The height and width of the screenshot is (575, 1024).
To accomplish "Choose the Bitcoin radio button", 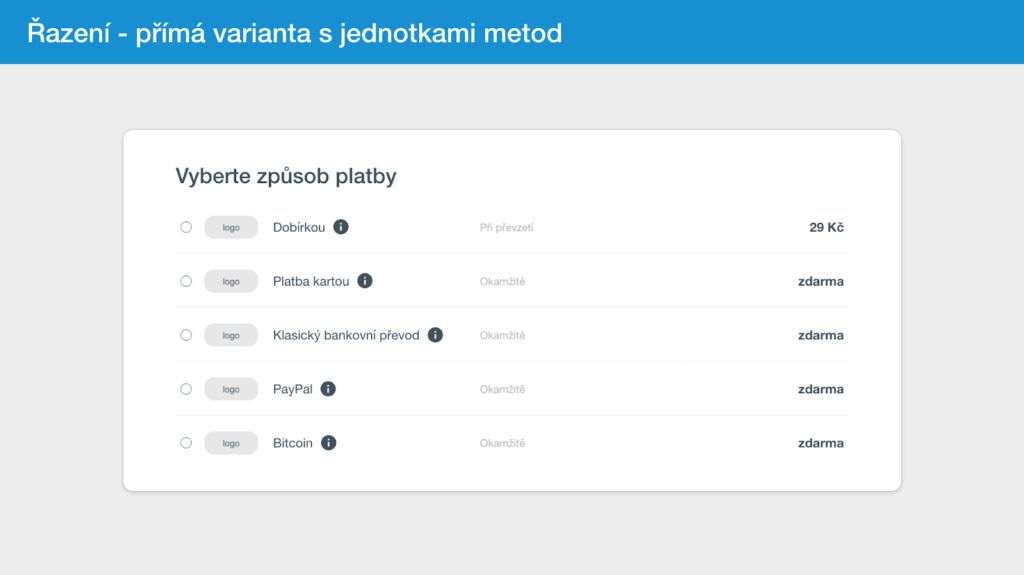I will [186, 443].
